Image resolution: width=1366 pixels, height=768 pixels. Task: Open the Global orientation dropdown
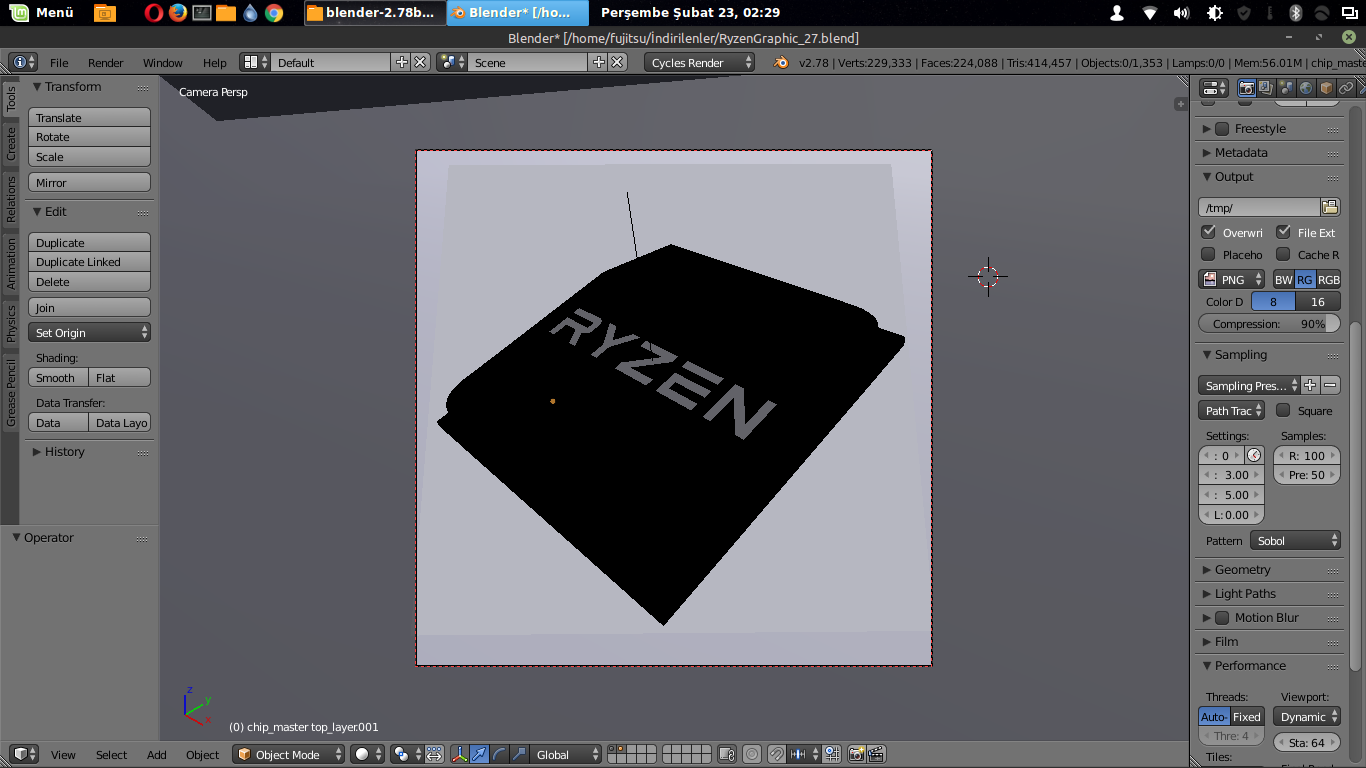pyautogui.click(x=567, y=754)
